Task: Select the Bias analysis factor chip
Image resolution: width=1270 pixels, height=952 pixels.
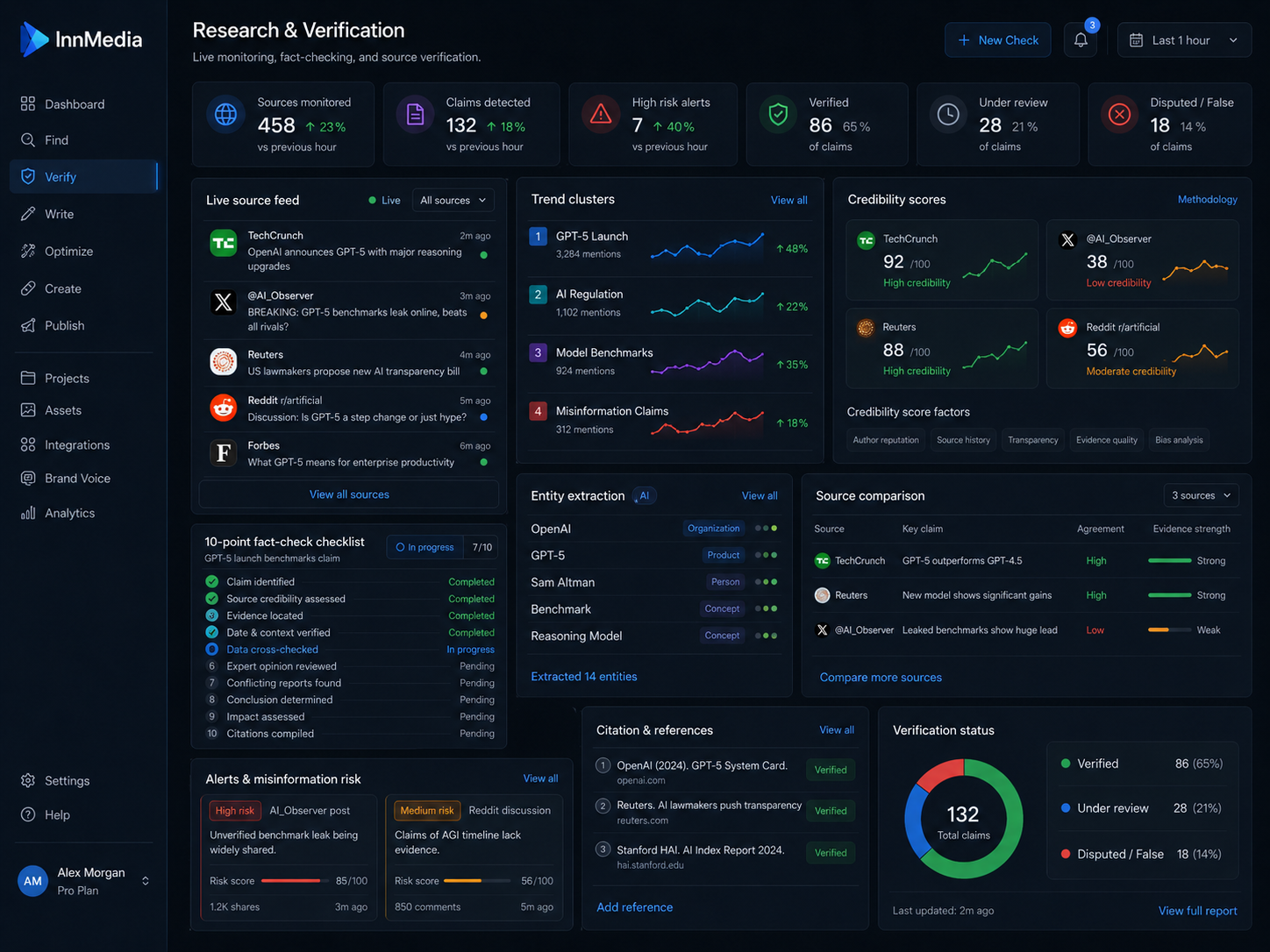Action: [1179, 440]
